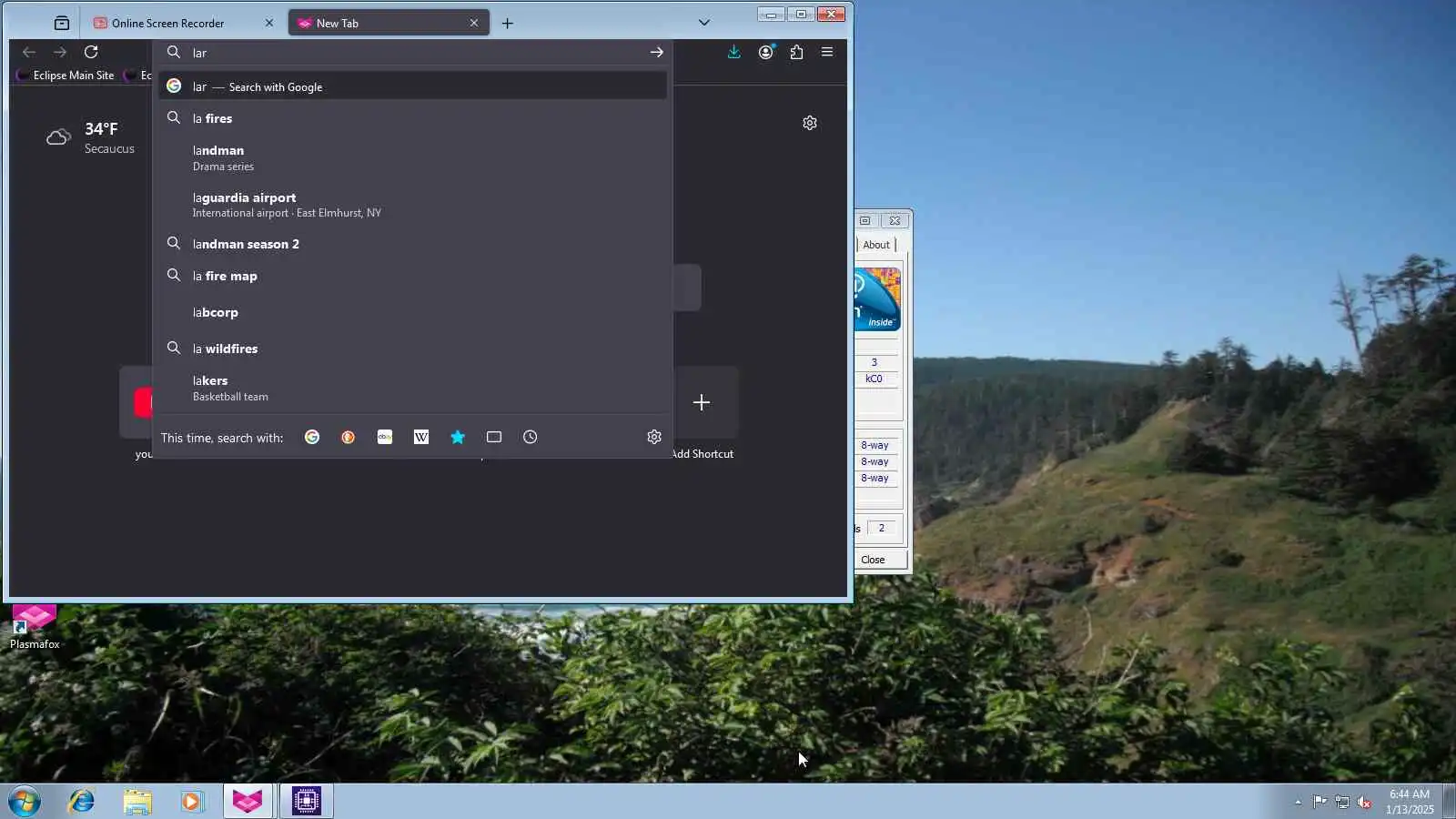Select the 'lakers' Basketball team suggestion

[412, 388]
